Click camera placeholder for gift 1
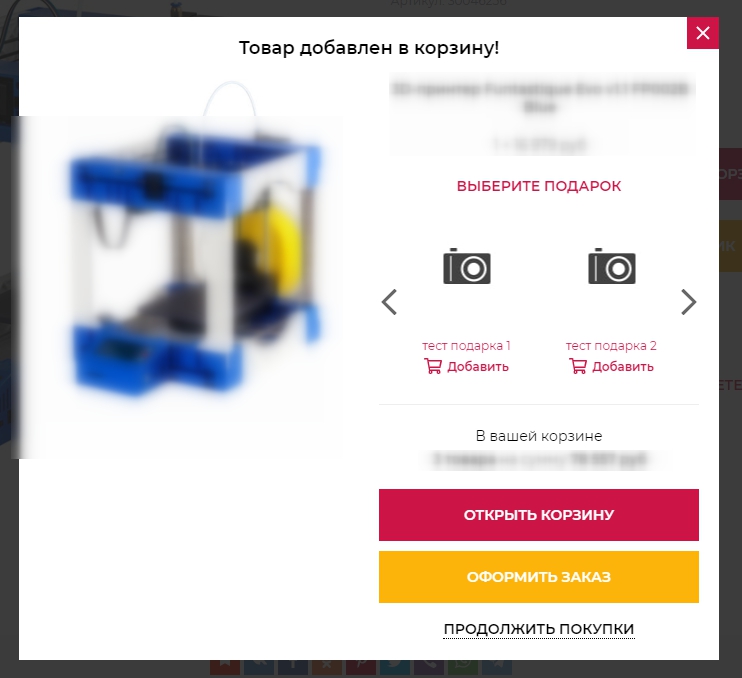This screenshot has width=742, height=678. [x=467, y=266]
